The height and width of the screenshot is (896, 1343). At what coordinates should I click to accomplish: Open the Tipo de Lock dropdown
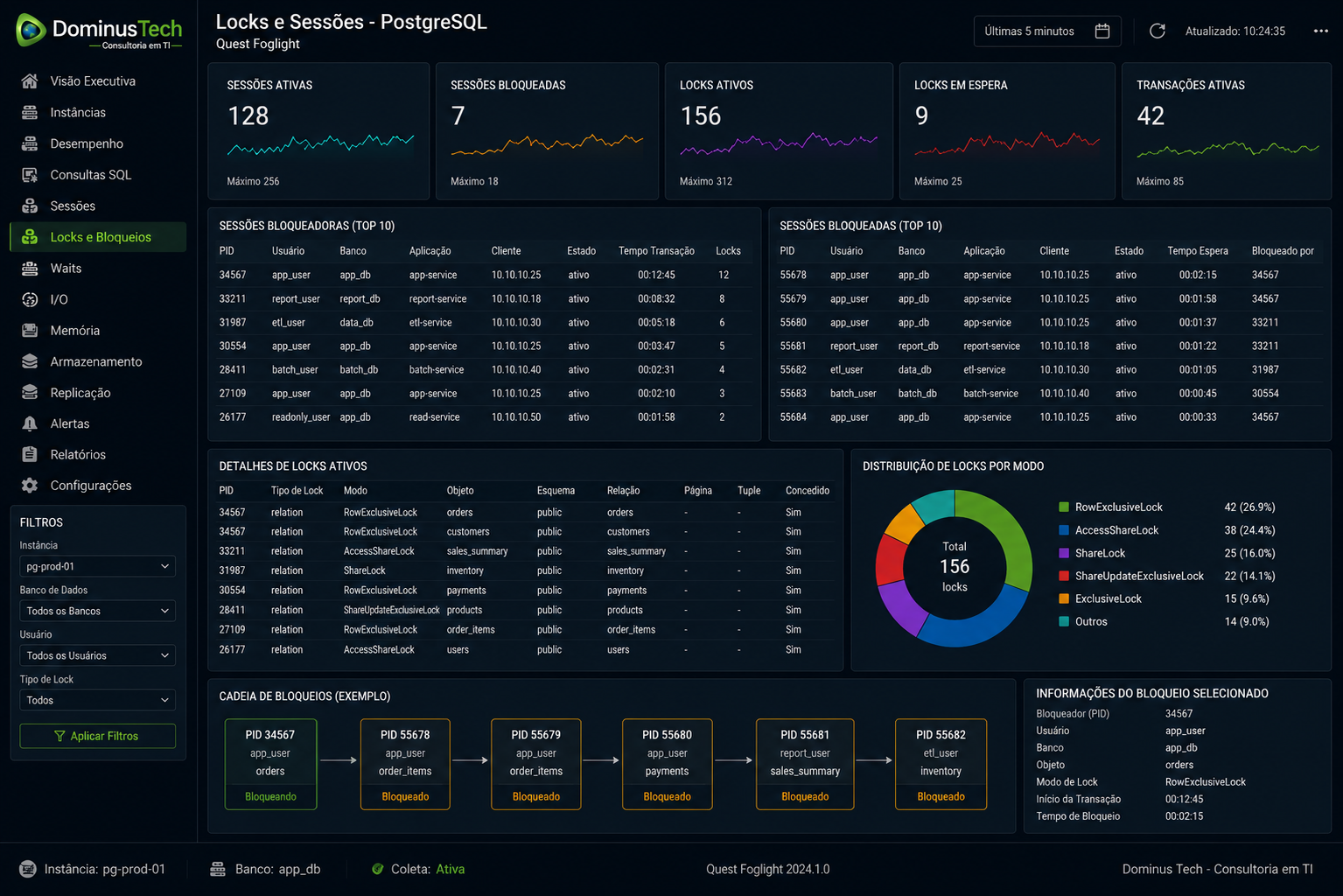97,700
